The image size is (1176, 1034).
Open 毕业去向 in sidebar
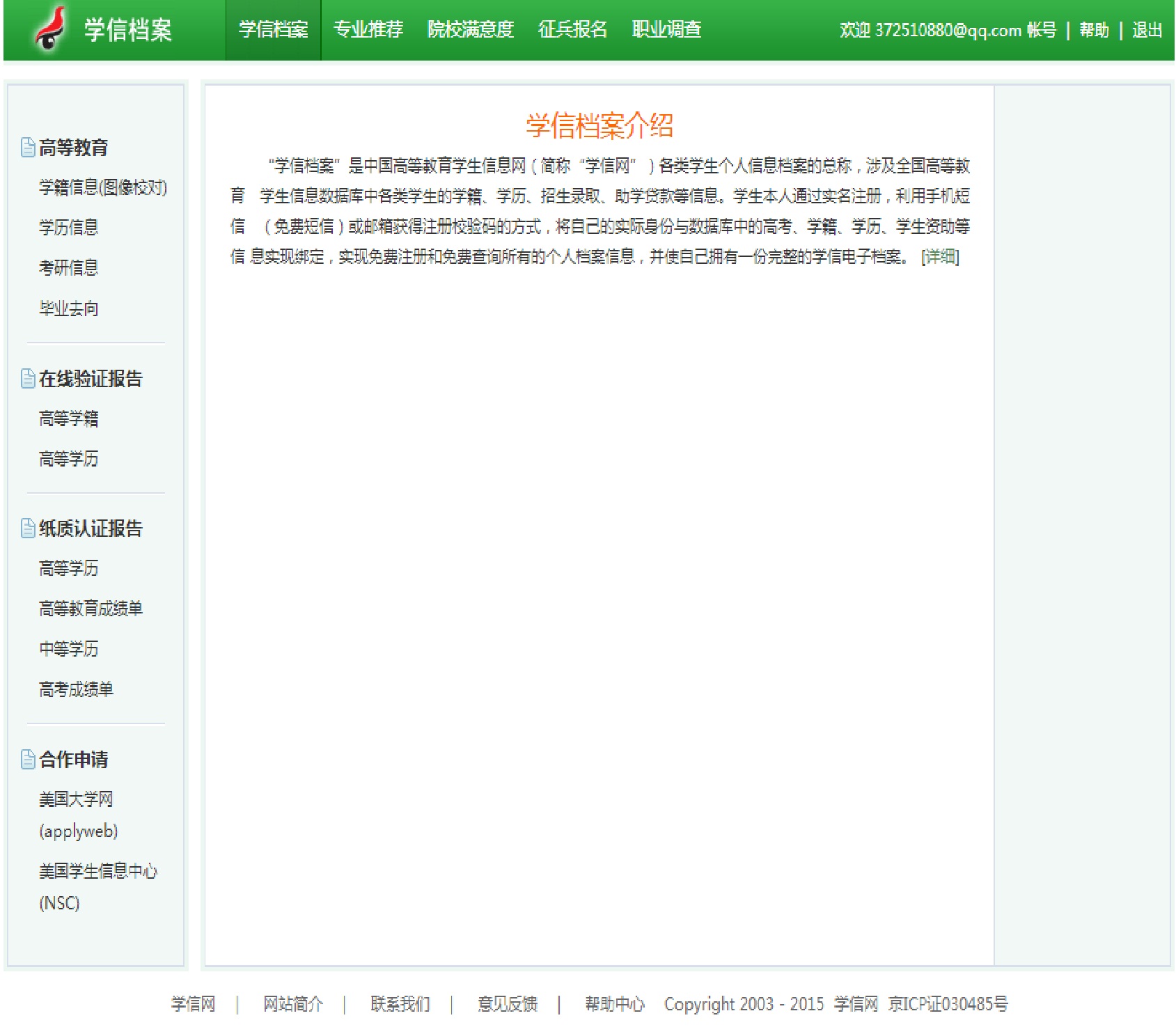coord(69,308)
